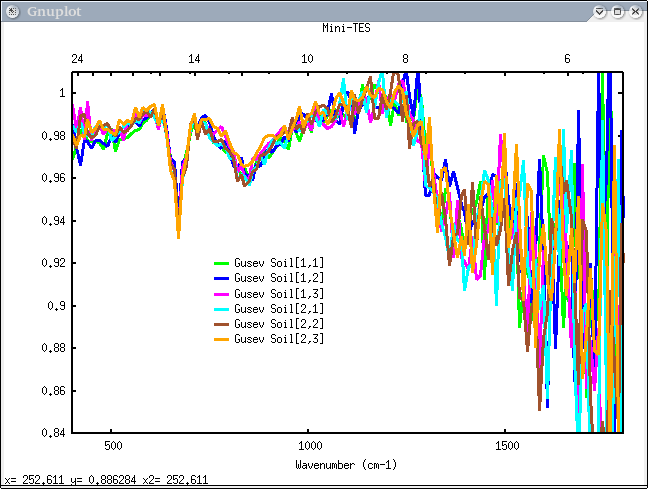Click the magenta legend line sample
Image resolution: width=648 pixels, height=489 pixels.
click(x=222, y=294)
